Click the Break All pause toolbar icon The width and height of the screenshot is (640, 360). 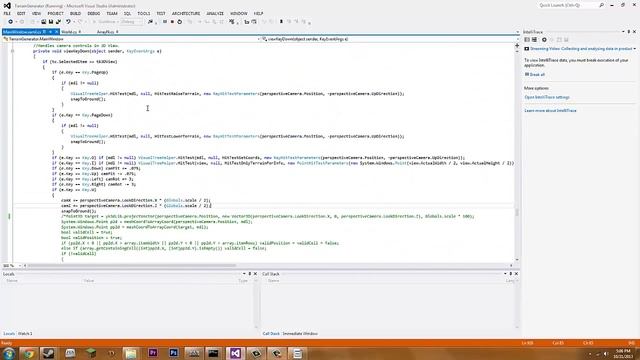click(x=164, y=22)
